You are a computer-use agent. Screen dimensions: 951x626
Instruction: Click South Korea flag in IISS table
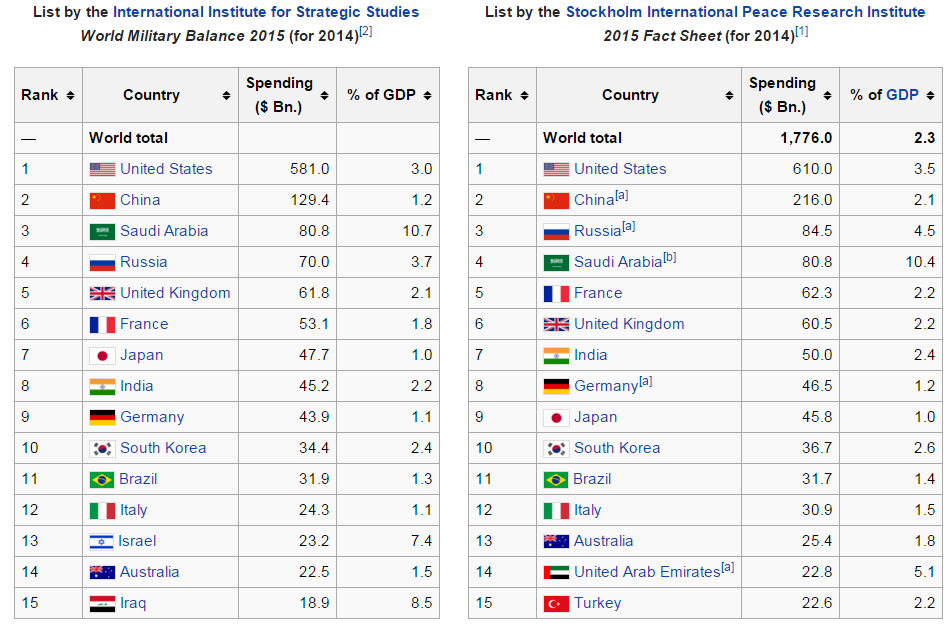click(102, 449)
